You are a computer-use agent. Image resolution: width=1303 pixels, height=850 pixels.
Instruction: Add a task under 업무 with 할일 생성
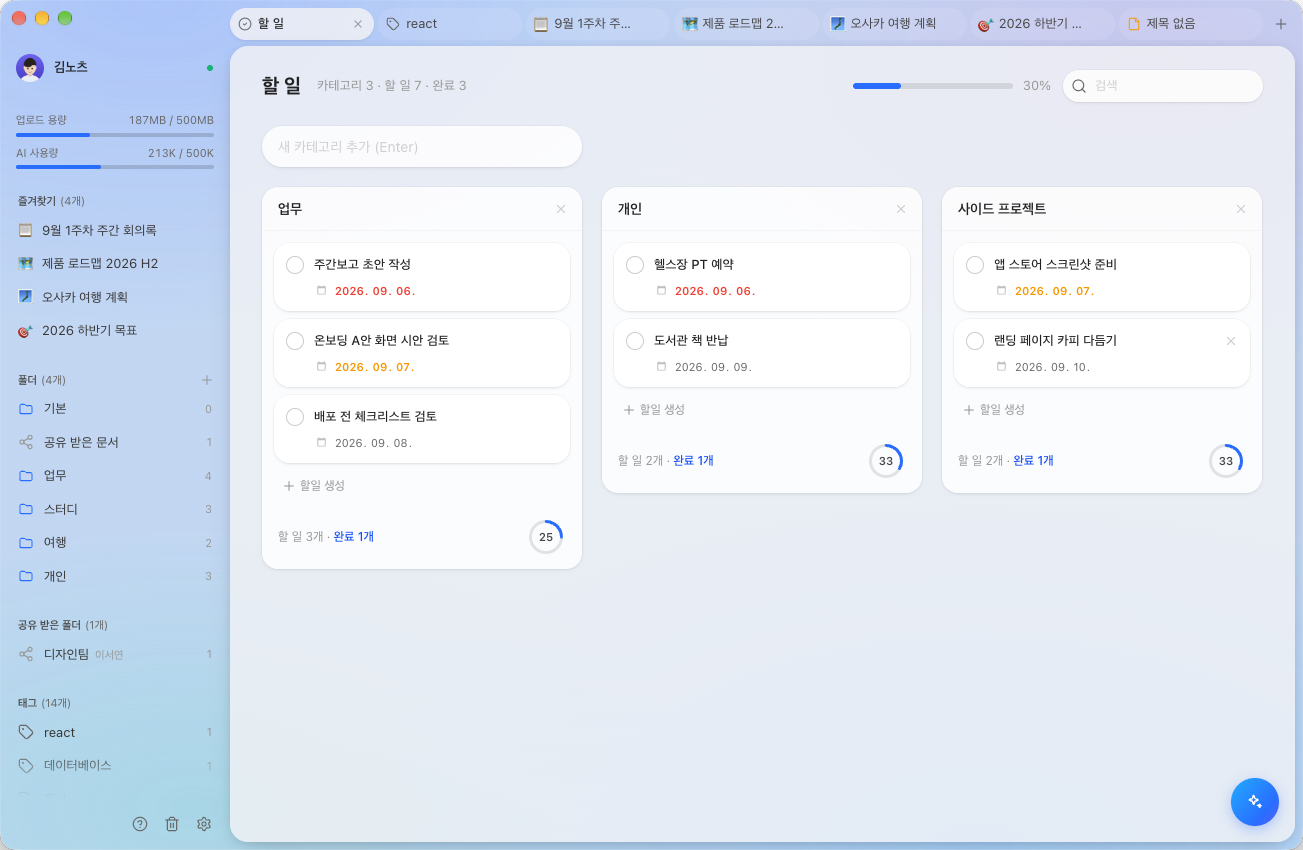point(314,486)
